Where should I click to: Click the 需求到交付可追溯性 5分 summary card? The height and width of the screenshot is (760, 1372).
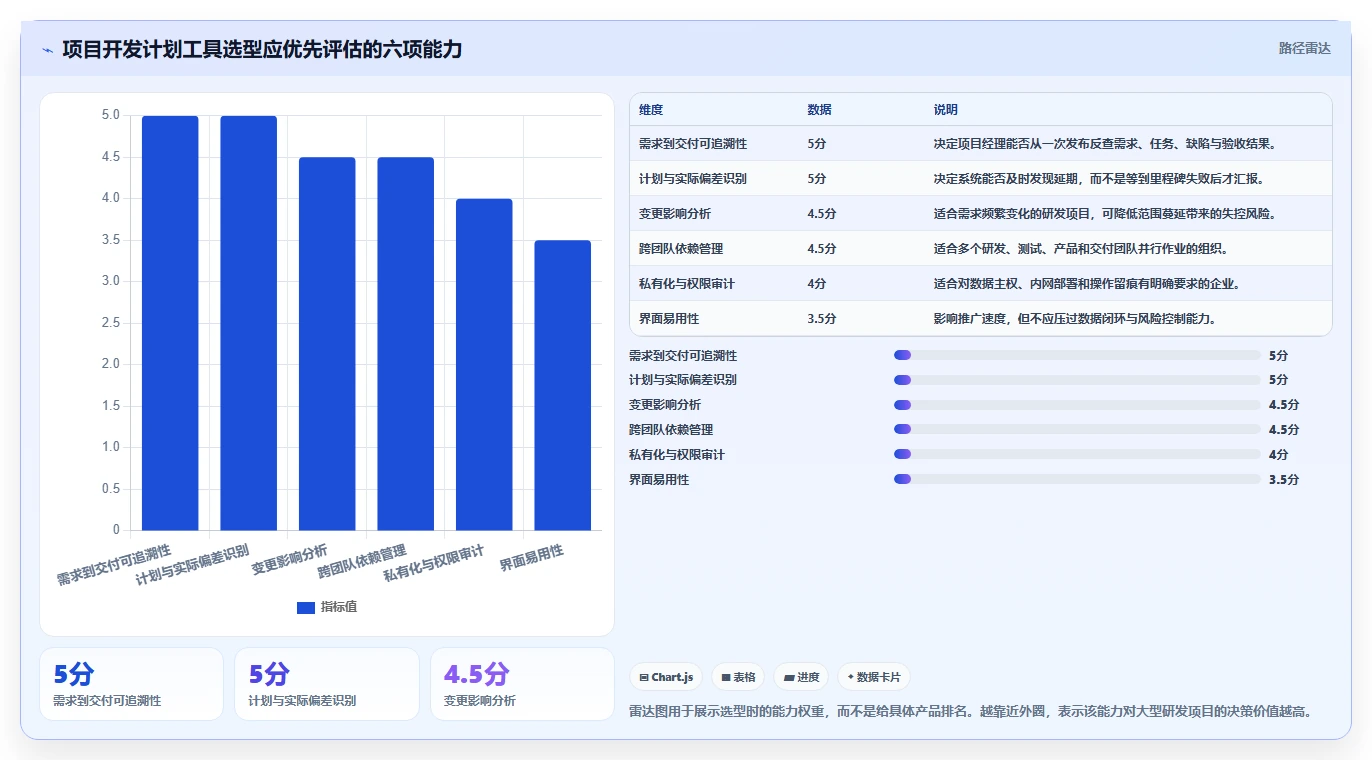coord(131,684)
